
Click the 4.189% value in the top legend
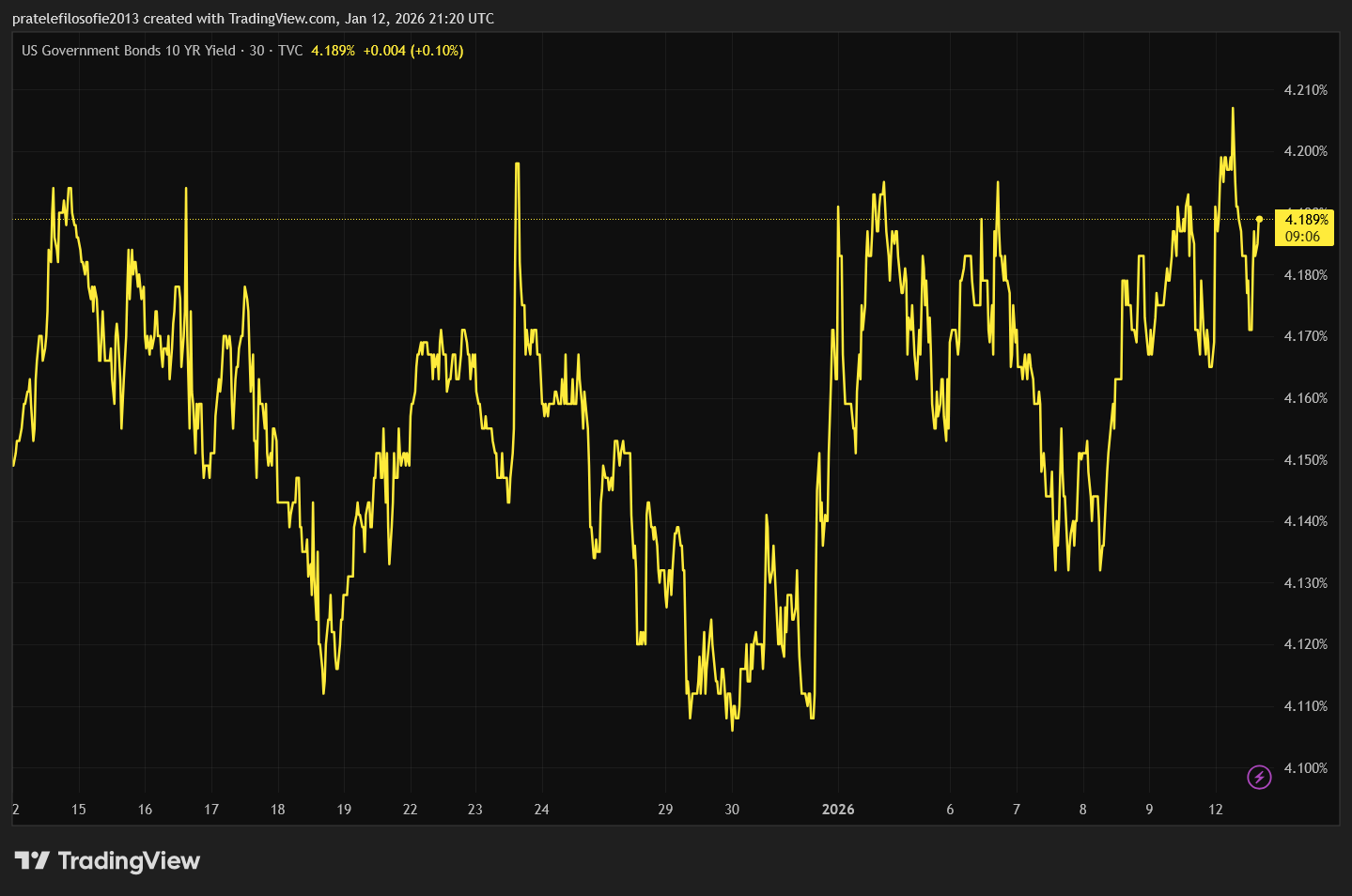click(x=334, y=51)
